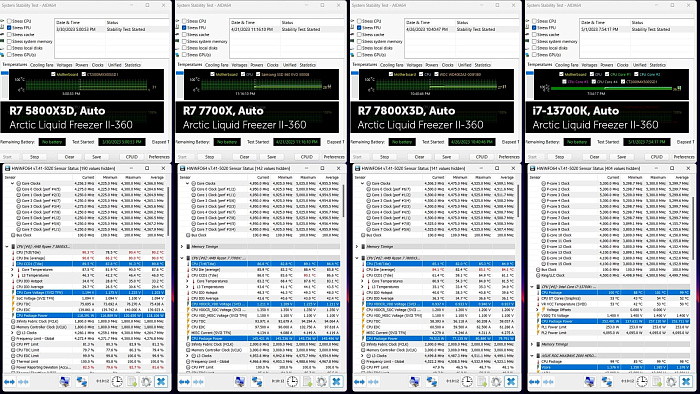Screen dimensions: 700x394
Task: Click the clock reset icon in the 5800X3D HWiNFO toolbar
Action: click(x=117, y=382)
